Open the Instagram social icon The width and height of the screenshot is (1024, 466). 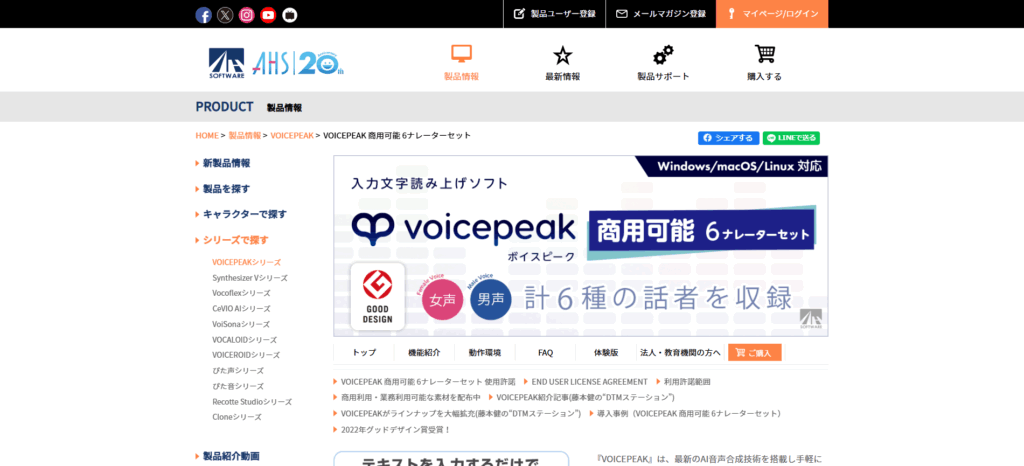pyautogui.click(x=246, y=15)
